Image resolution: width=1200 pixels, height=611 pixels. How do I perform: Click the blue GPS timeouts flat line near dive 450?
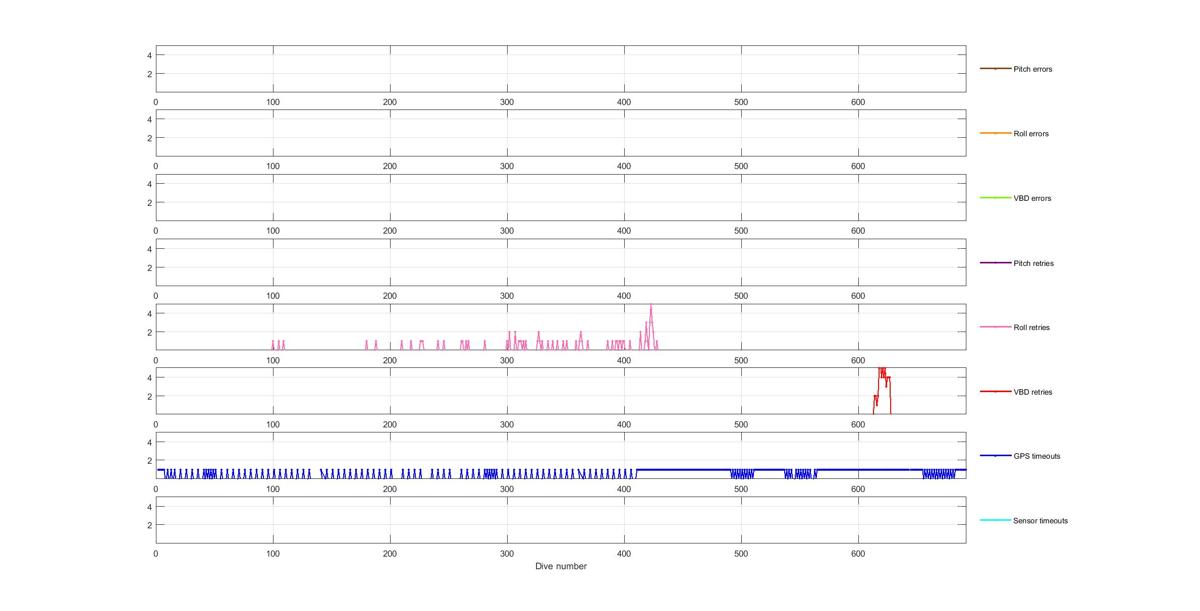point(683,469)
